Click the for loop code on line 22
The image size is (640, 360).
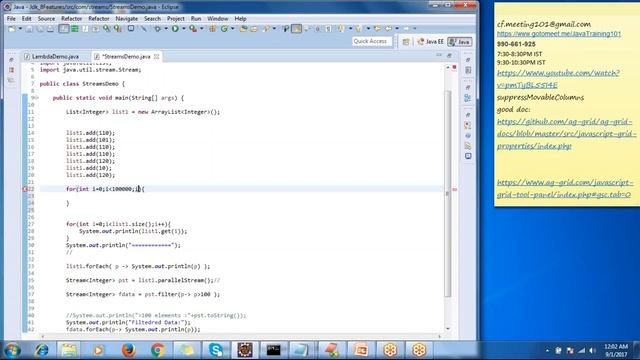pyautogui.click(x=105, y=189)
